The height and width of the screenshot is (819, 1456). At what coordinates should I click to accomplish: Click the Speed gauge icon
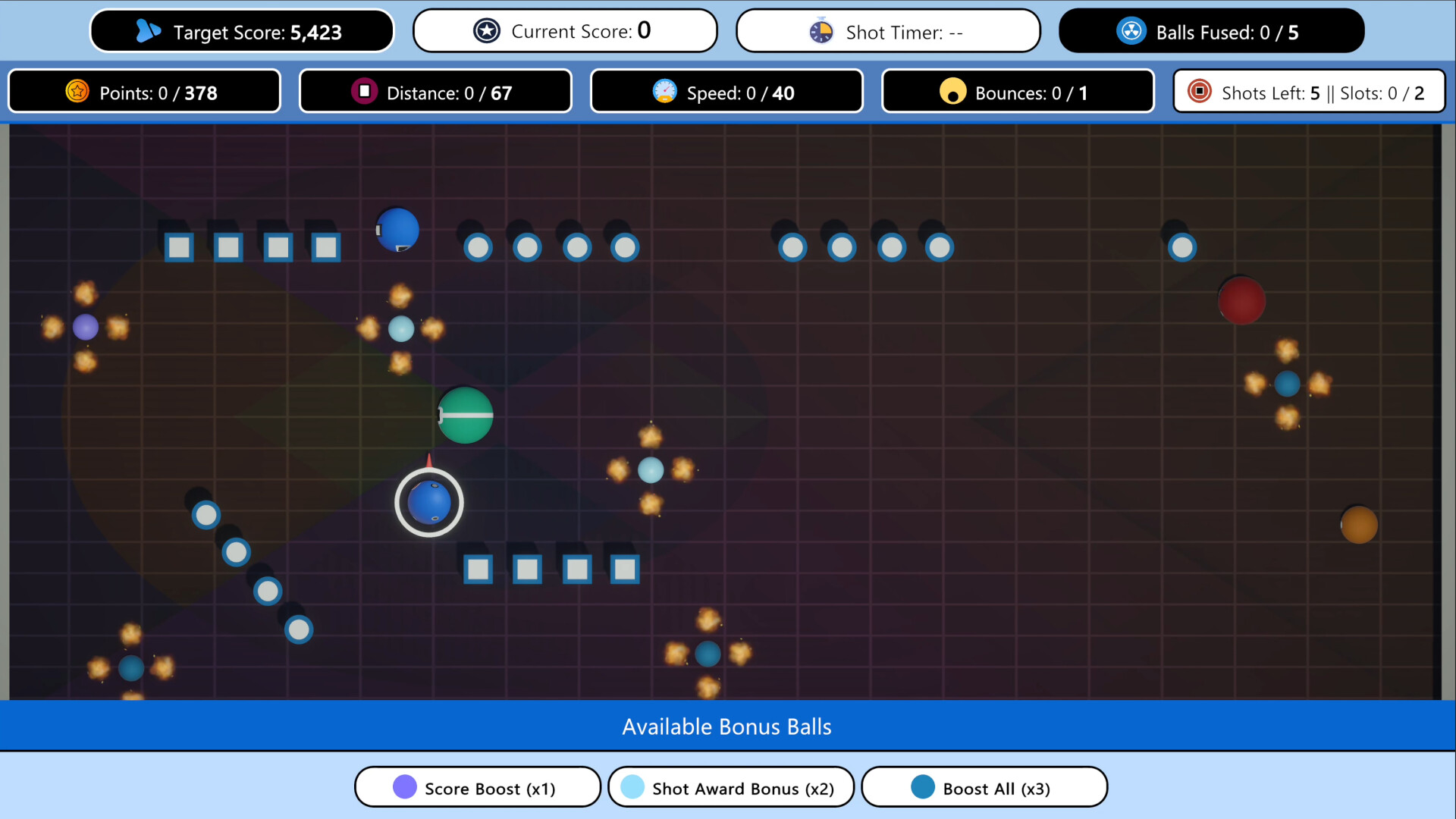point(665,91)
